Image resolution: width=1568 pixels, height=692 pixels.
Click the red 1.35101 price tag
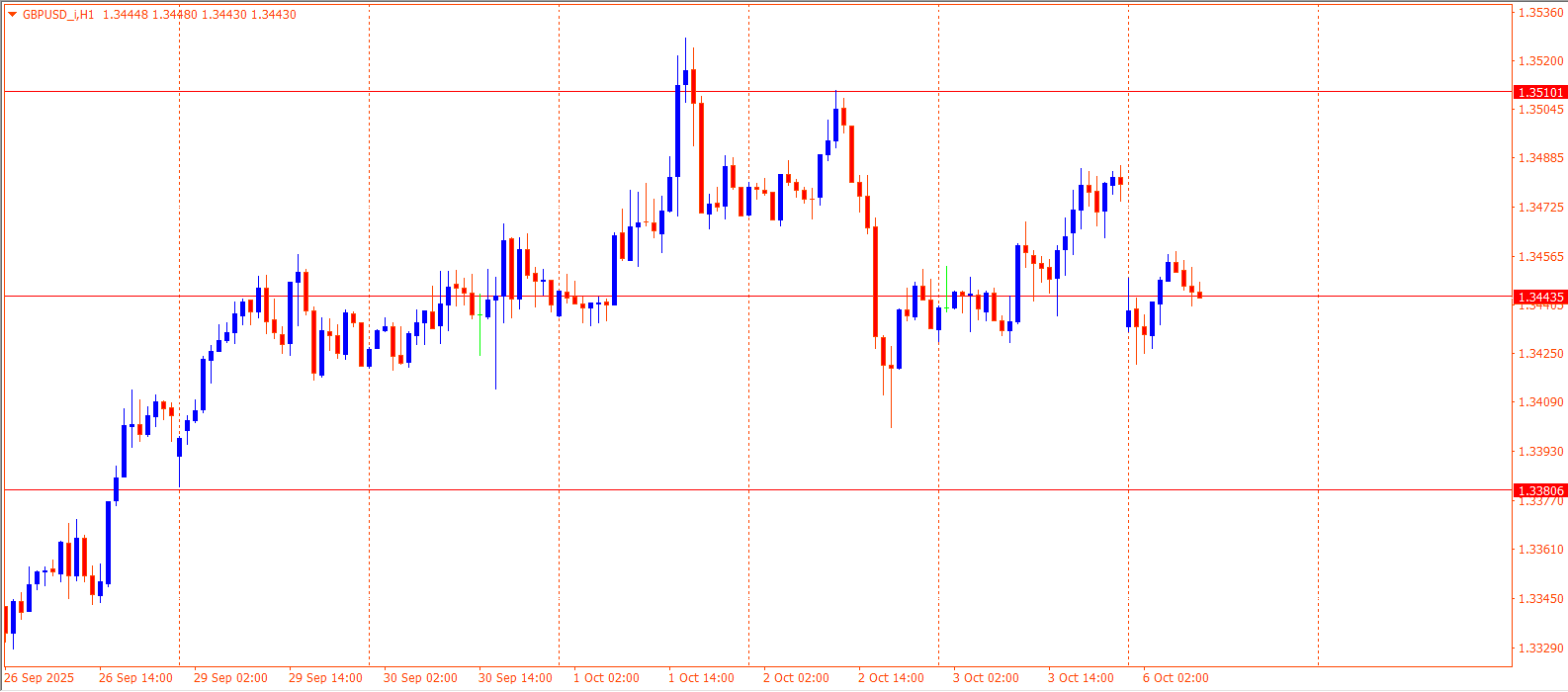coord(1540,92)
